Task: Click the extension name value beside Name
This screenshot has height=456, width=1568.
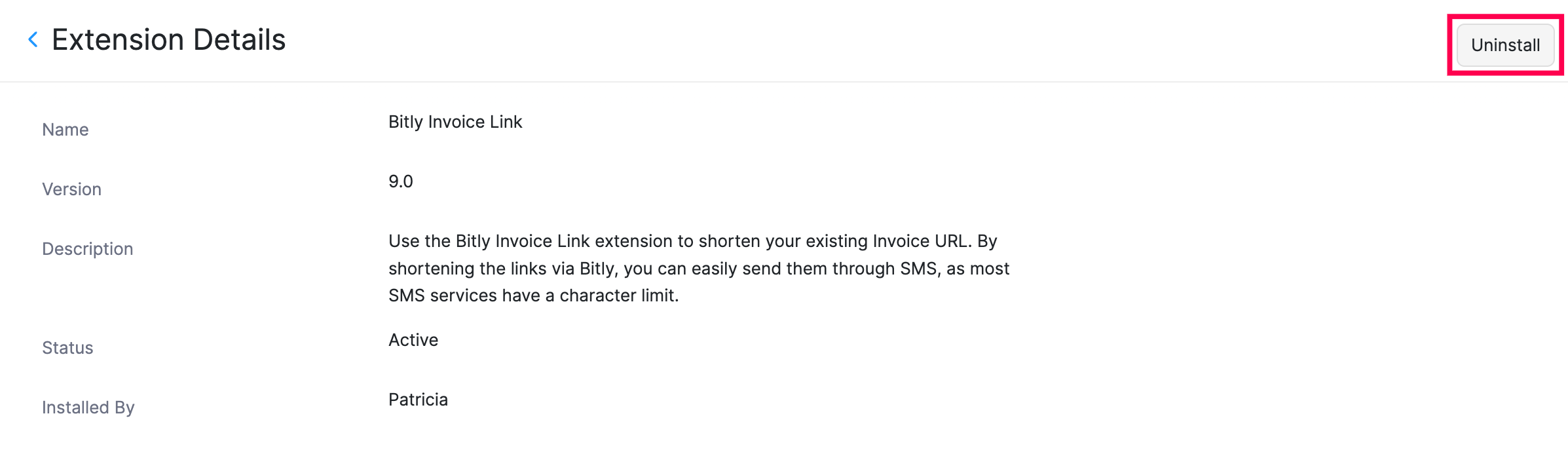Action: (x=455, y=122)
